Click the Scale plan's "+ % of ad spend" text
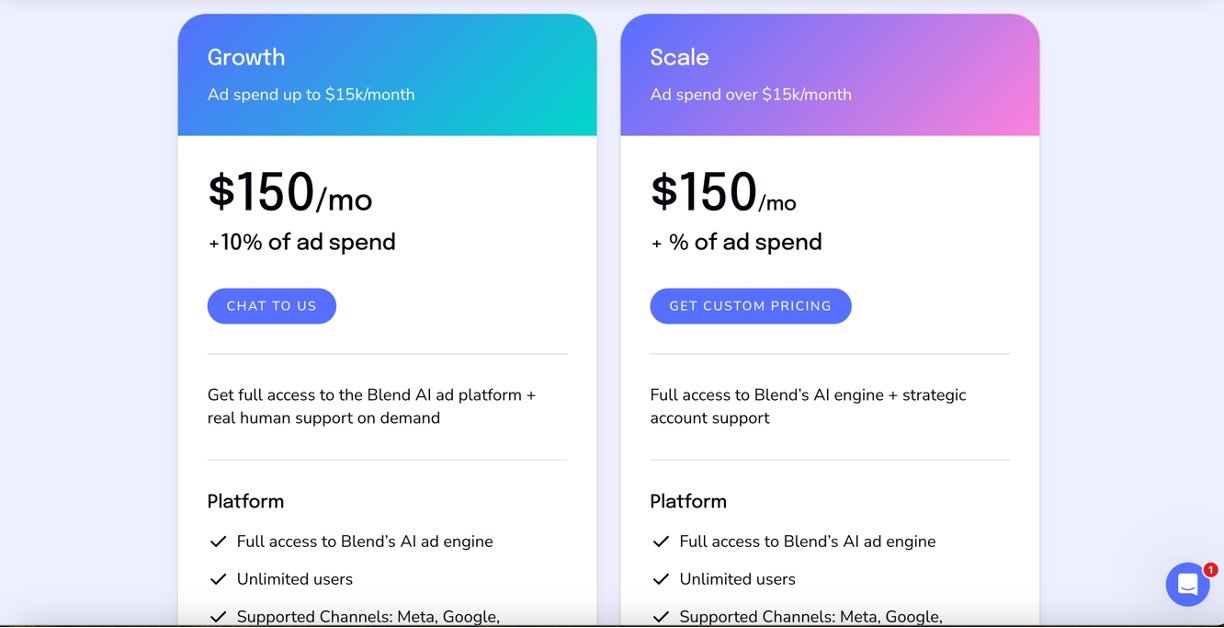Image resolution: width=1224 pixels, height=628 pixels. [736, 242]
